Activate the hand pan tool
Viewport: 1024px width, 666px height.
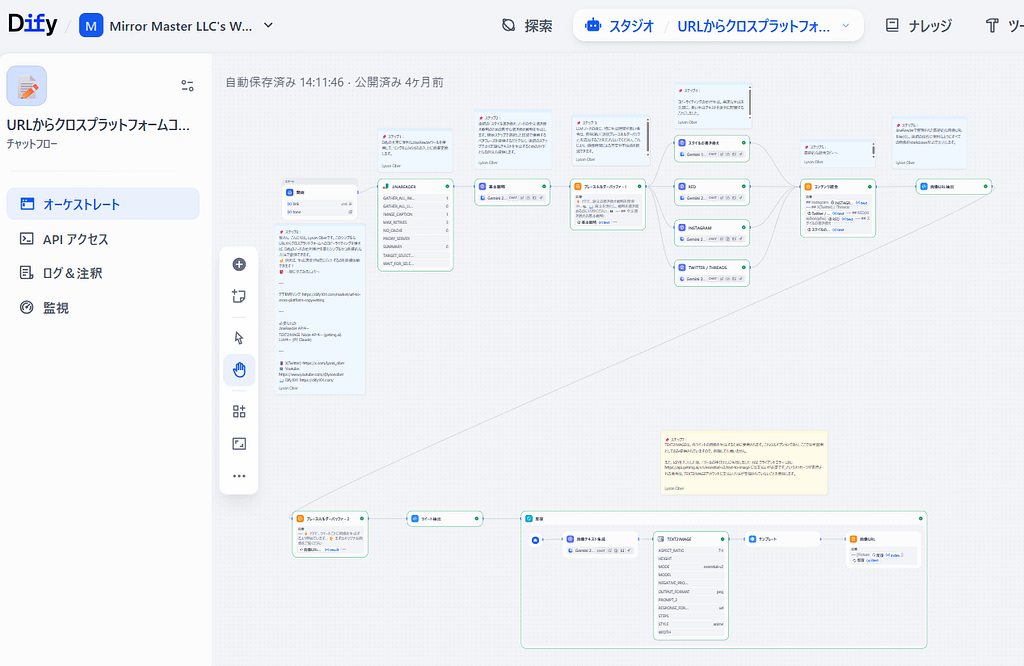pos(239,370)
